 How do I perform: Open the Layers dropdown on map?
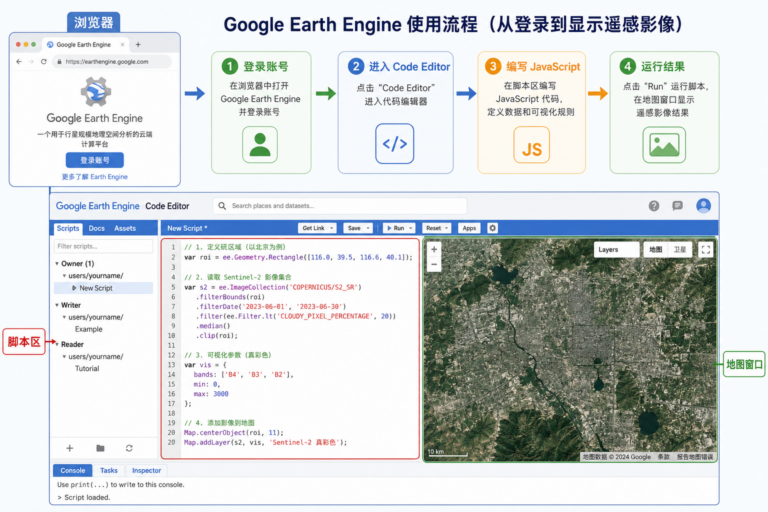[x=616, y=250]
